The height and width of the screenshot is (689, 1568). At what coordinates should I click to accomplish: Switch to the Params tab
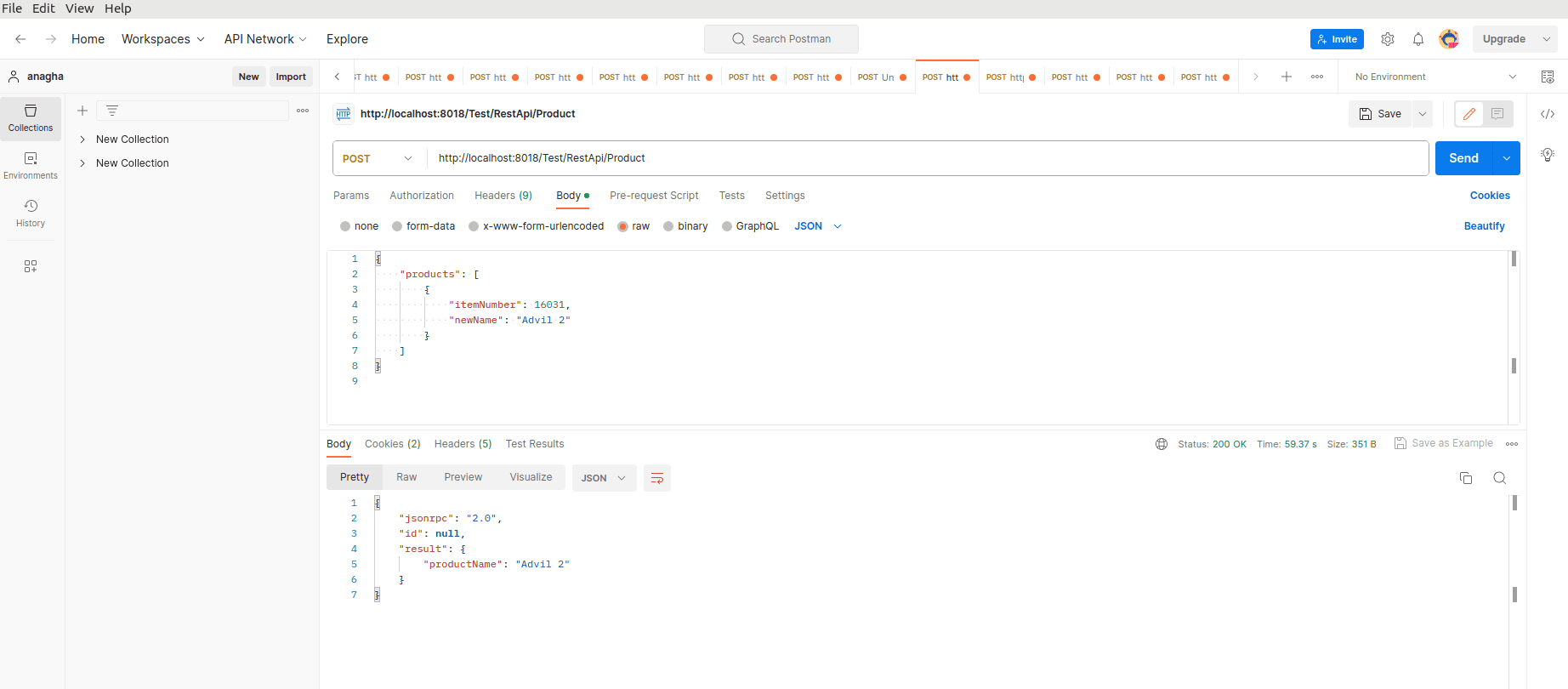(x=351, y=196)
